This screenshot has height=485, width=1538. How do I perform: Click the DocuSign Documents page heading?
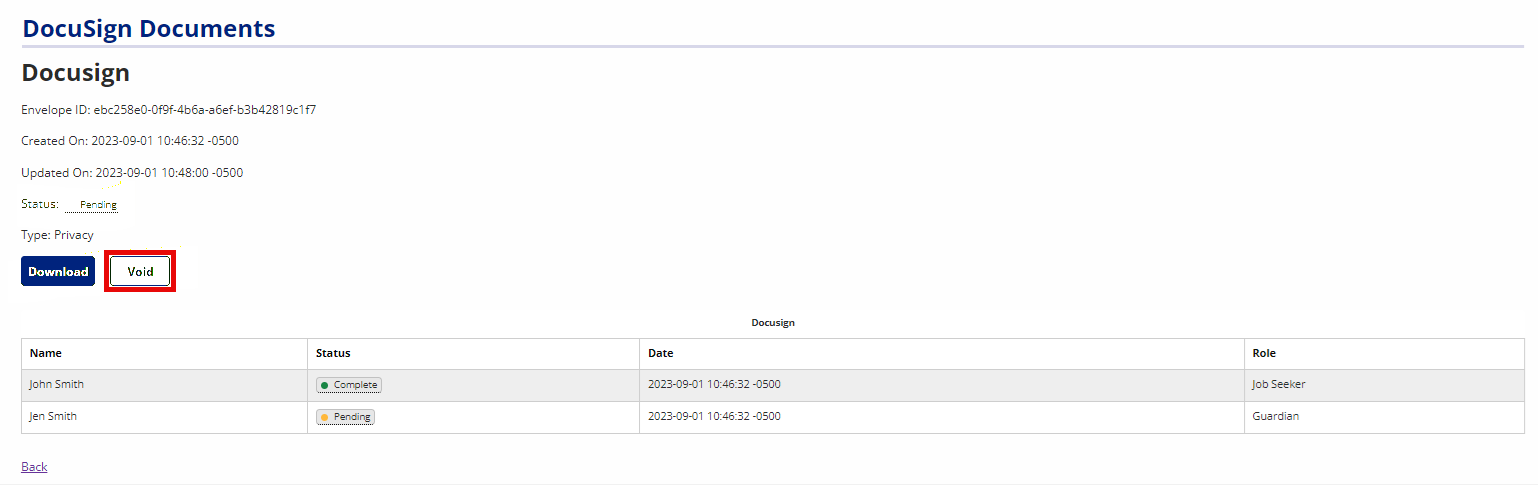(x=149, y=28)
